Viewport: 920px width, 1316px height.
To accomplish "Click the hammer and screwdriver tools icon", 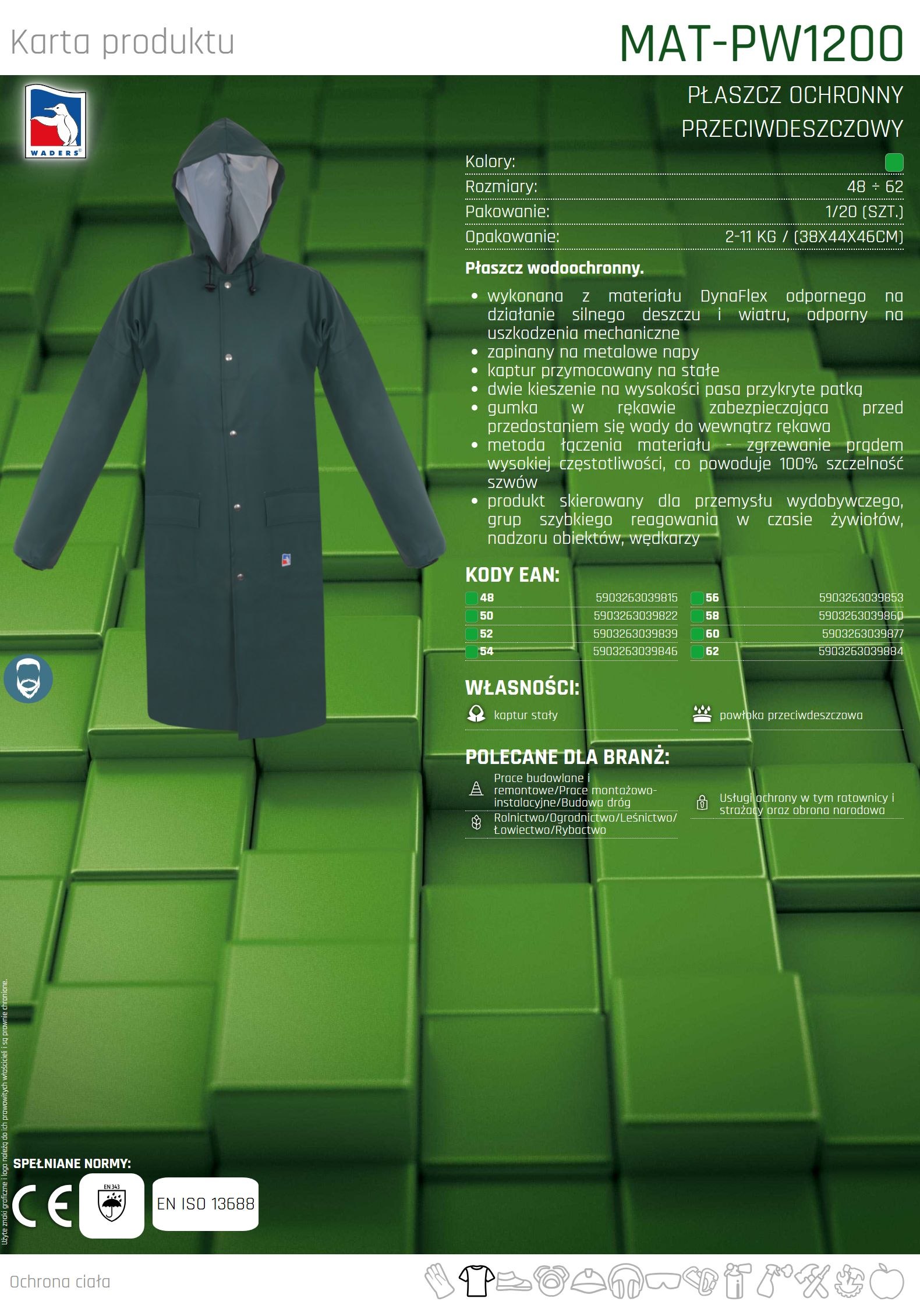I will 811,1282.
